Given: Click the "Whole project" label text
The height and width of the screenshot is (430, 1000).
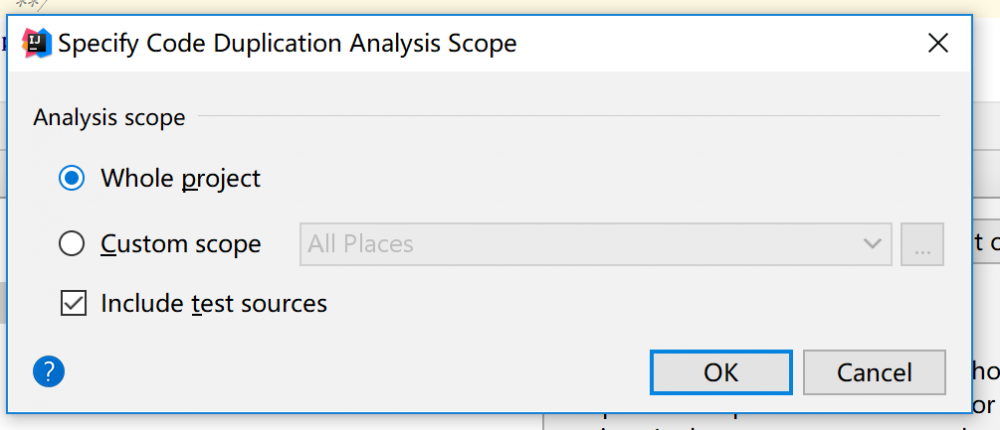Looking at the screenshot, I should coord(180,179).
